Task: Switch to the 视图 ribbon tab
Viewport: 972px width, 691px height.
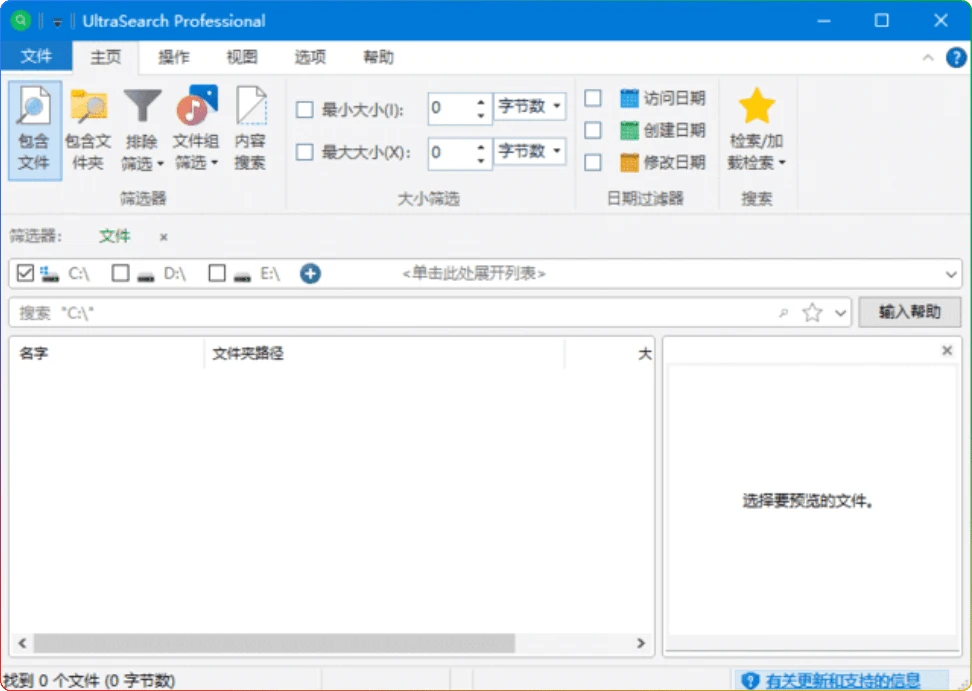Action: coord(241,57)
